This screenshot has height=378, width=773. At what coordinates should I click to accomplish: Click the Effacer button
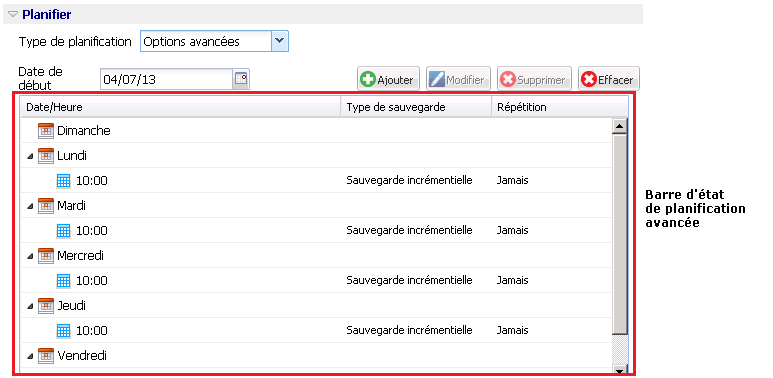[609, 79]
